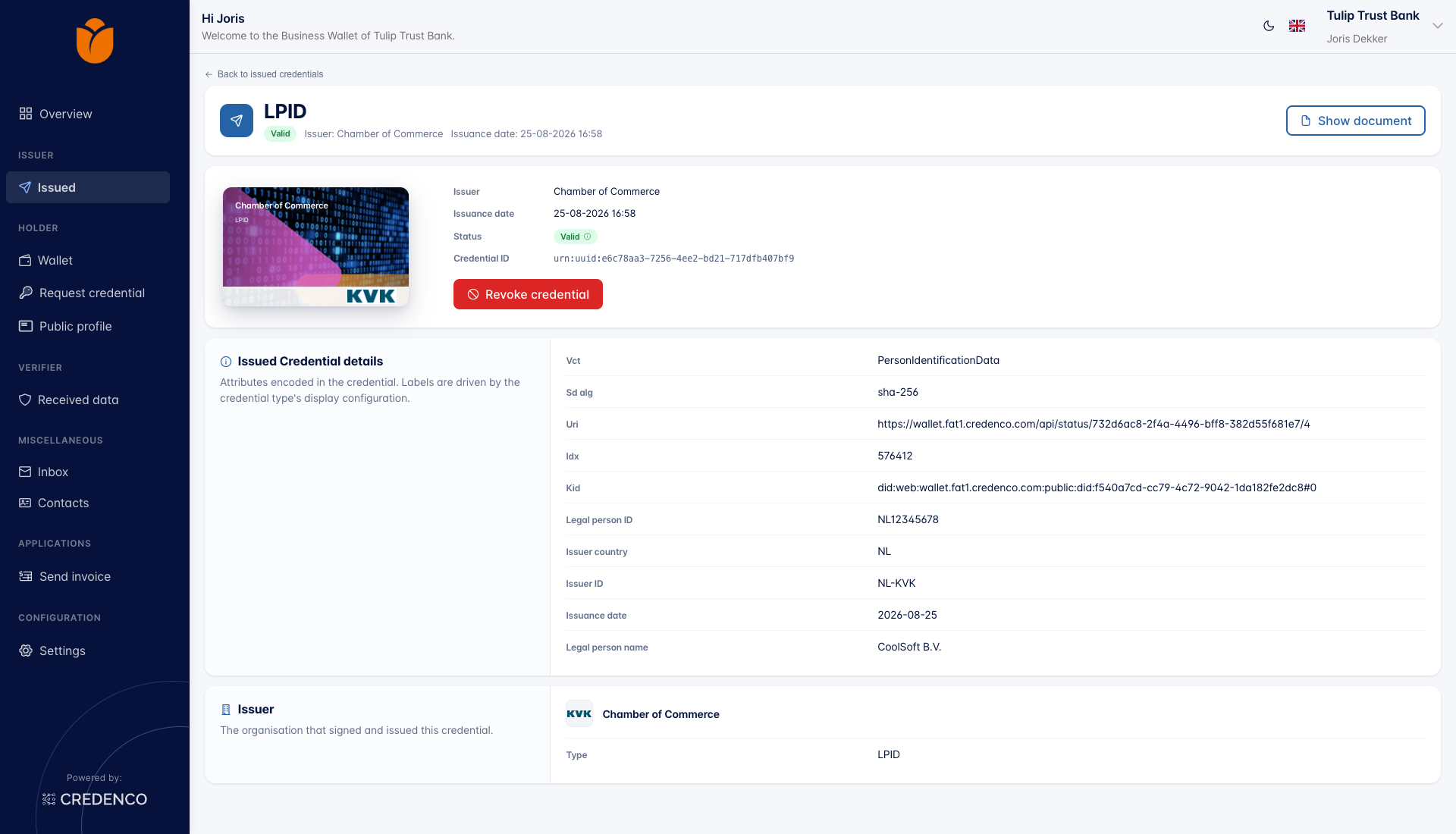
Task: Click the Send invoice icon
Action: [26, 576]
